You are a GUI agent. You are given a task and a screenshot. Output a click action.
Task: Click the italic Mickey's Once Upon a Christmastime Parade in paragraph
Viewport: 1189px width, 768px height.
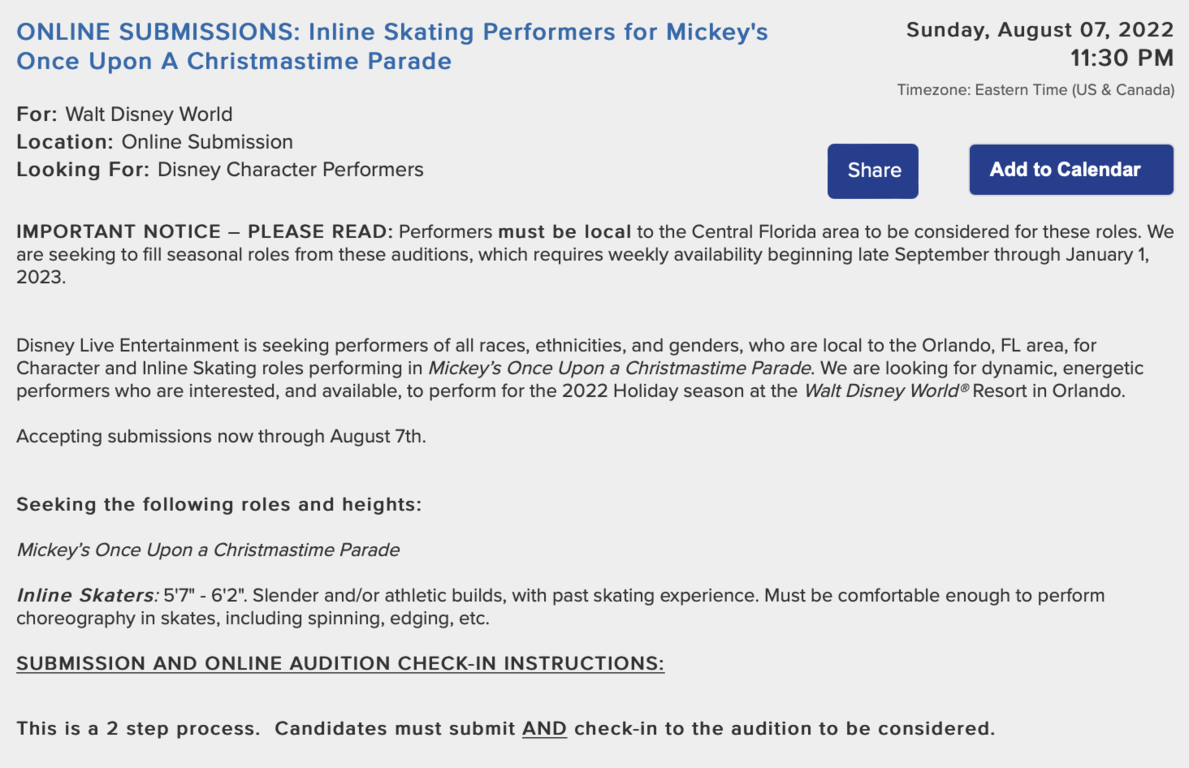click(x=620, y=368)
